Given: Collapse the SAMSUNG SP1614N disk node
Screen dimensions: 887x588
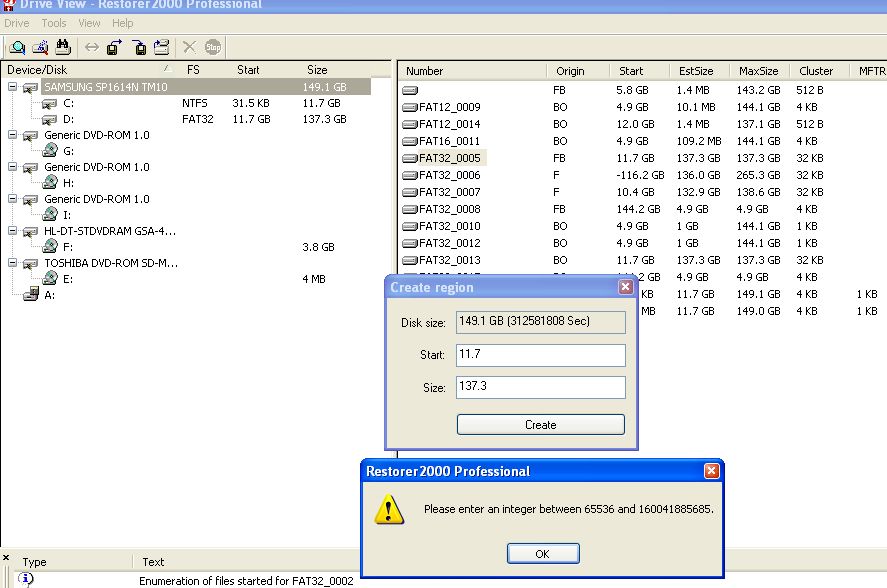Looking at the screenshot, I should point(12,87).
